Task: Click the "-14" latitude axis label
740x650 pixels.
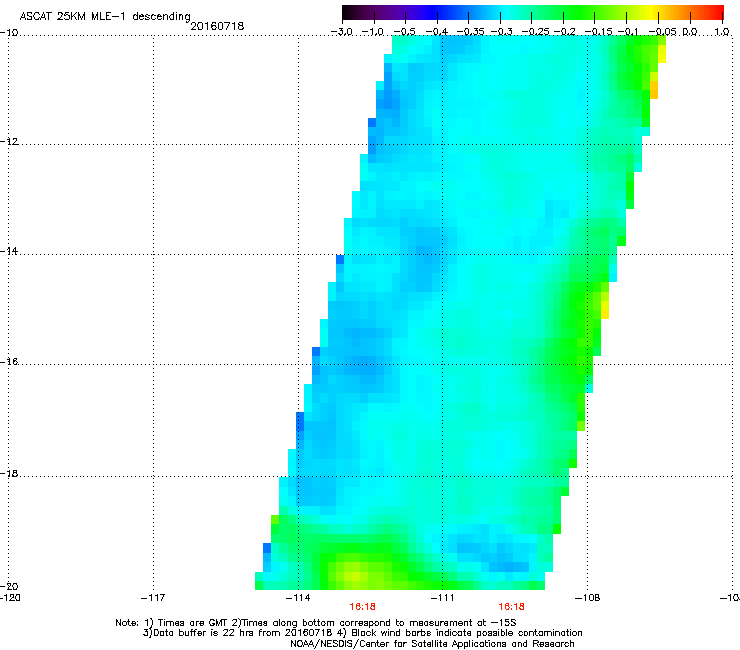Action: (x=9, y=252)
